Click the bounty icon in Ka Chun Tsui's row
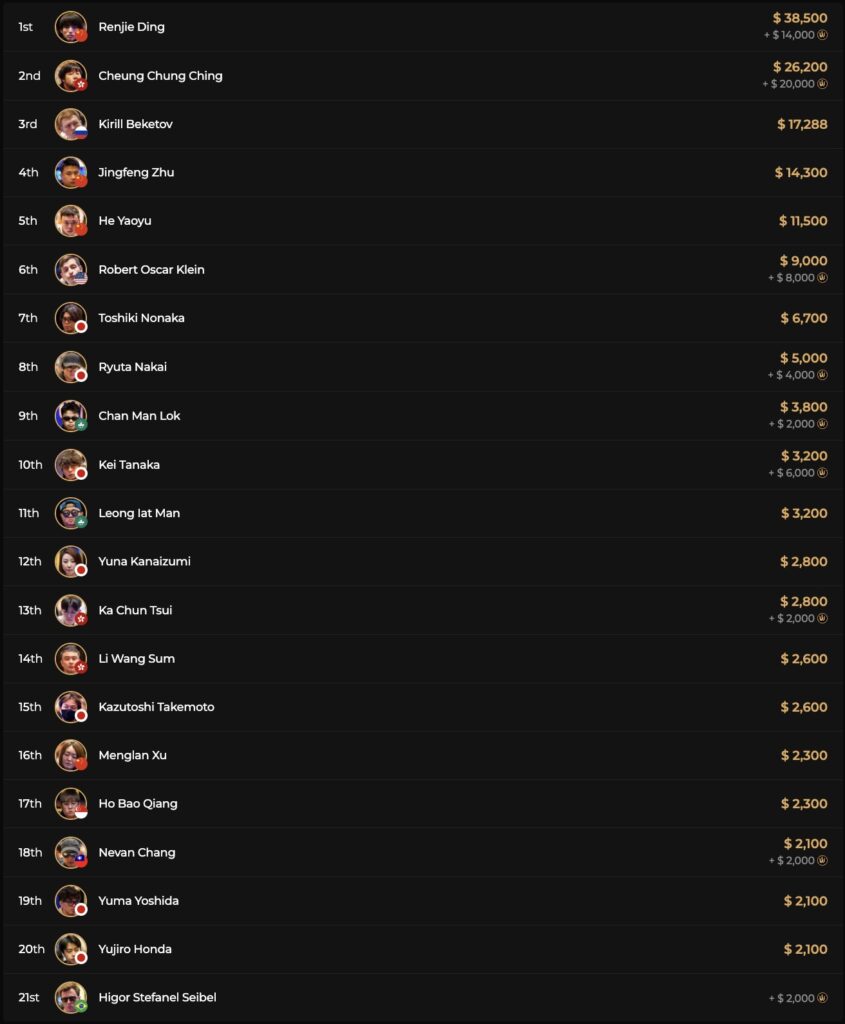The width and height of the screenshot is (845, 1024). (822, 618)
